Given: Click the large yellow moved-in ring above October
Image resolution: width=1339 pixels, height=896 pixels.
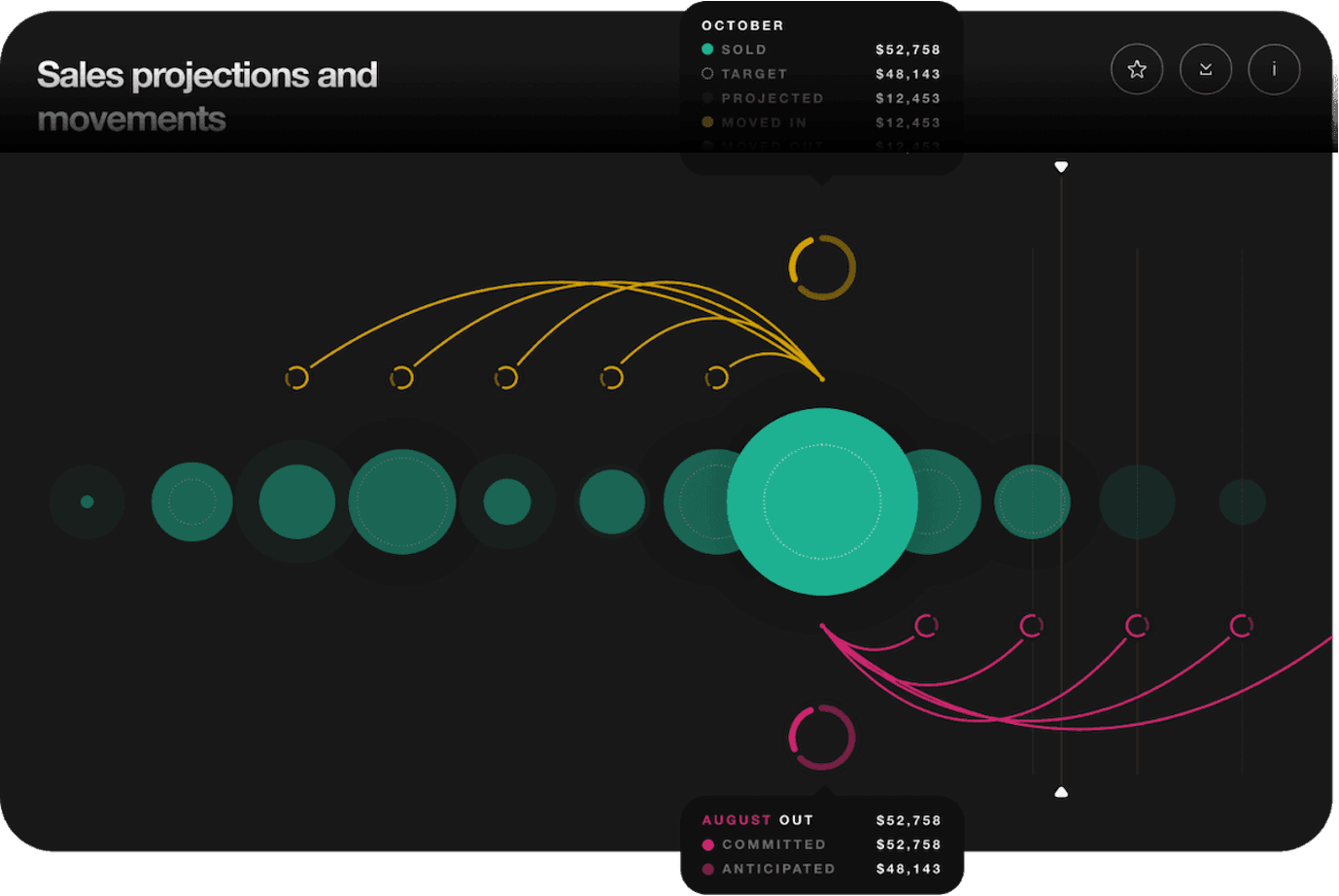Looking at the screenshot, I should [x=822, y=267].
